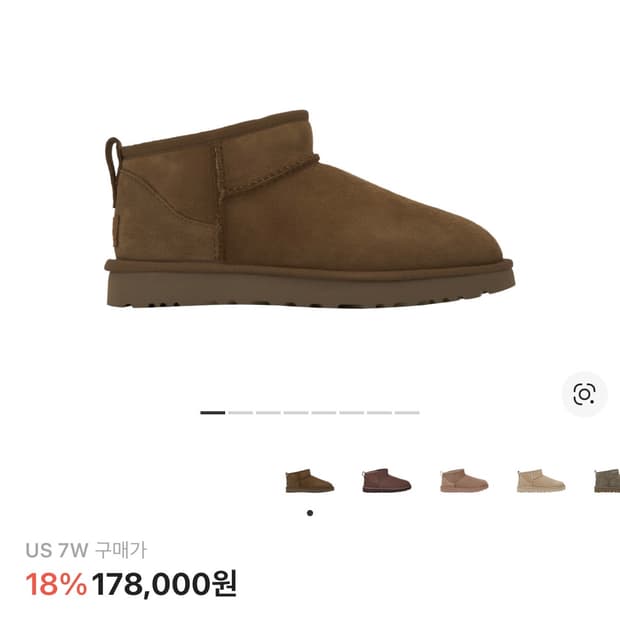Jump to the last image indicator bar
Image resolution: width=620 pixels, height=620 pixels.
click(407, 413)
